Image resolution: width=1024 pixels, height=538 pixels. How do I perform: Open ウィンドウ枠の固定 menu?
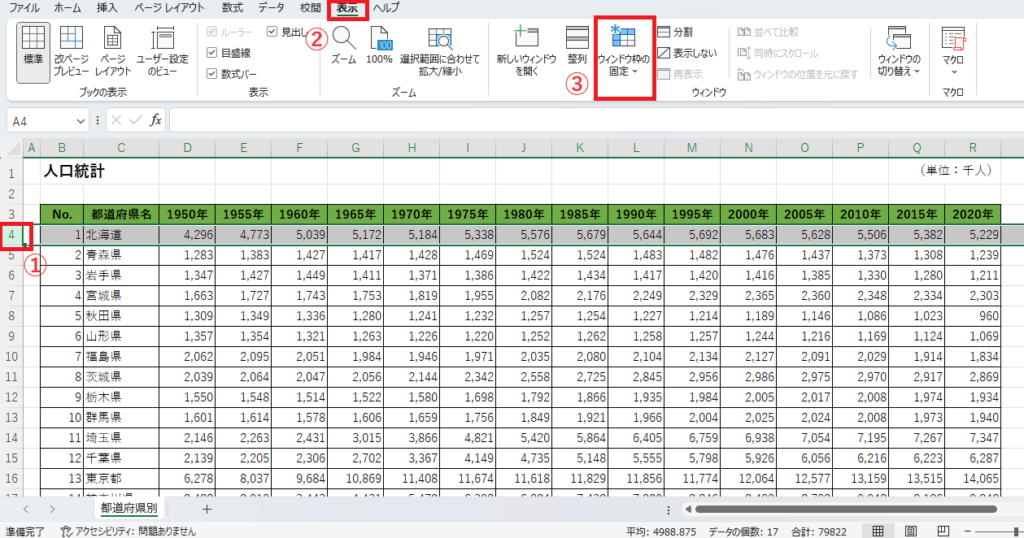pyautogui.click(x=624, y=52)
